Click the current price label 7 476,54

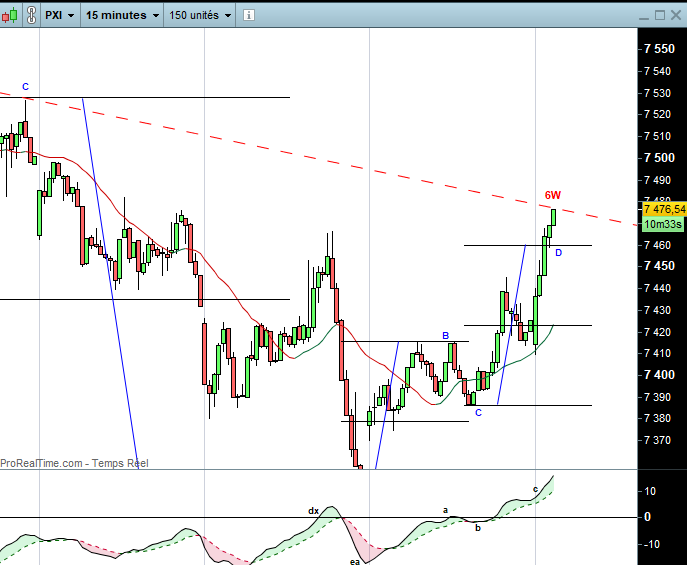click(x=664, y=209)
